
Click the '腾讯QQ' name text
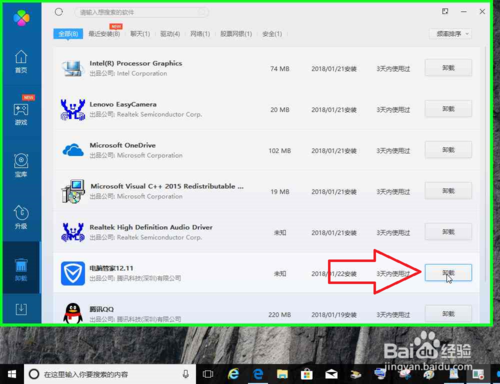pyautogui.click(x=102, y=309)
